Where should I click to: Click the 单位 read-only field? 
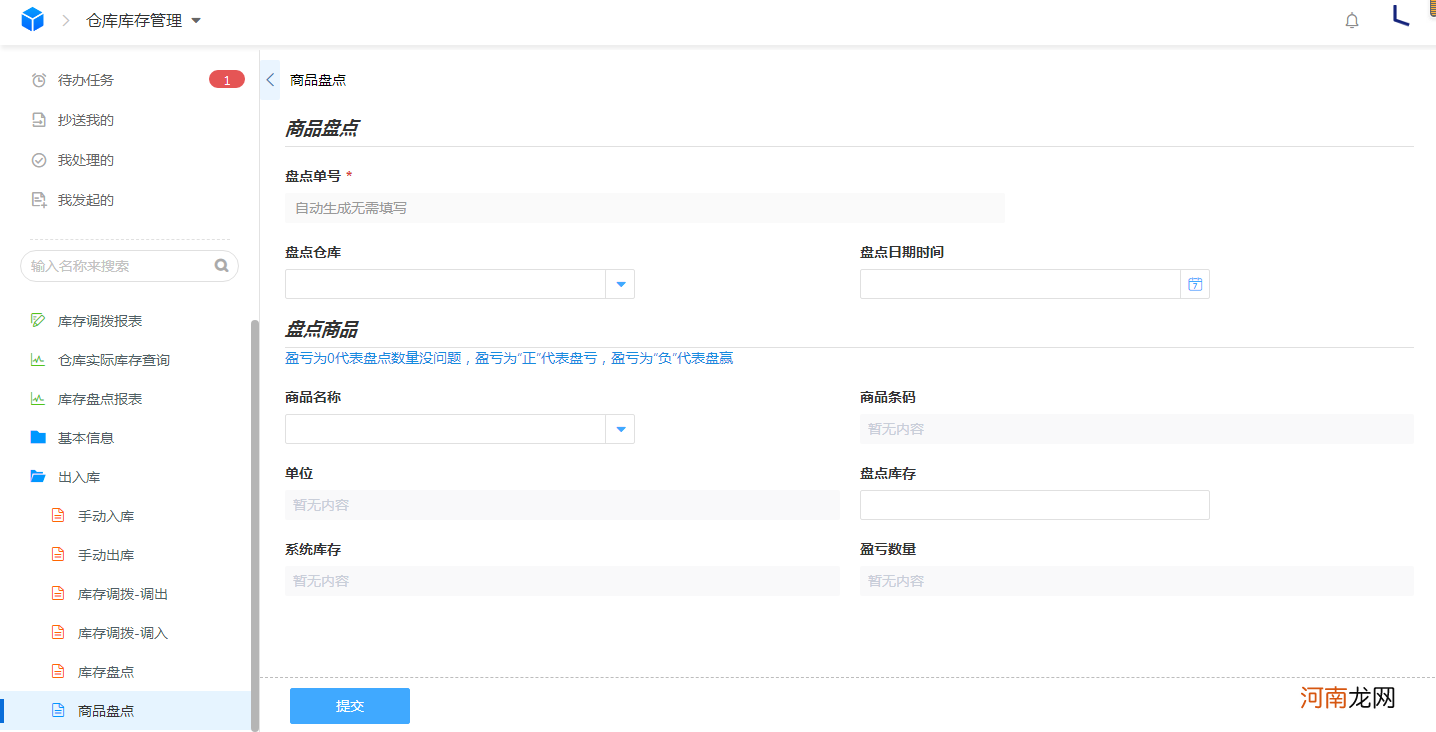[562, 505]
